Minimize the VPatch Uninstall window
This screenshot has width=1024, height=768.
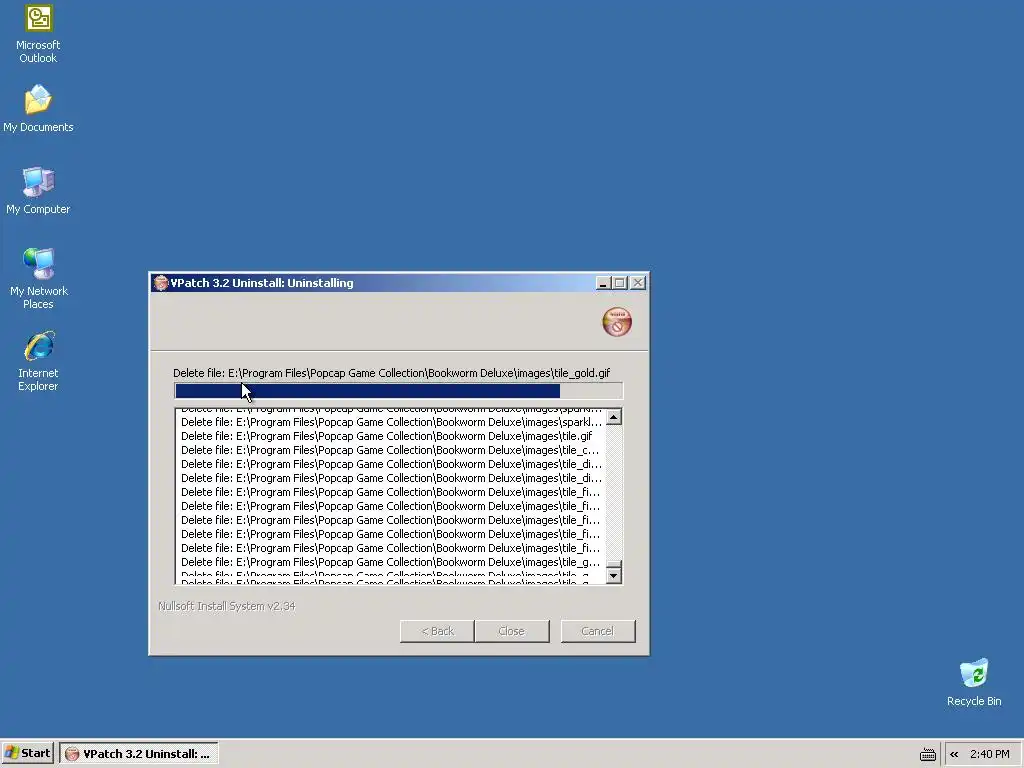[x=603, y=283]
